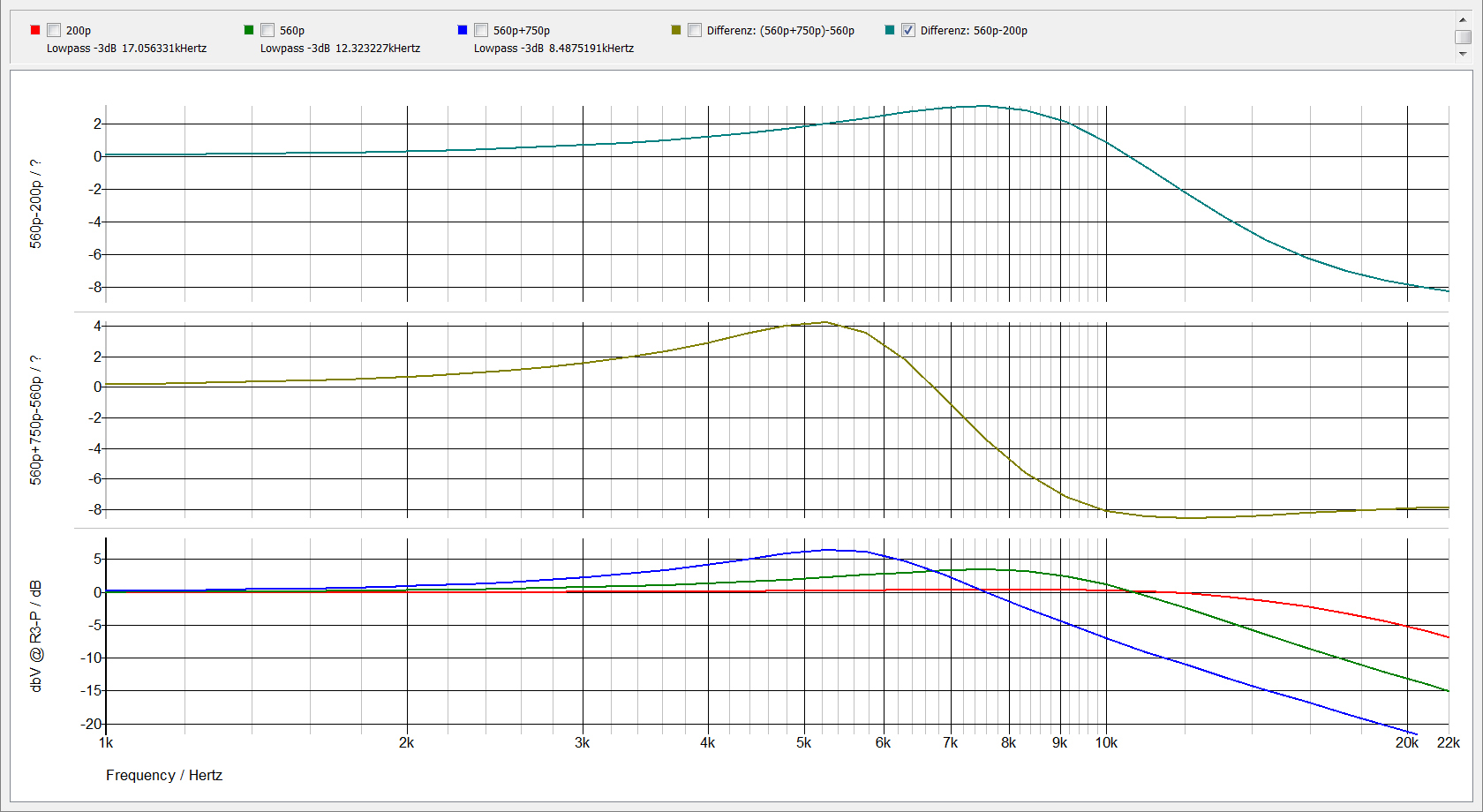Click the dbV @ R3-P / dB axis label
1483x812 pixels.
click(x=36, y=635)
